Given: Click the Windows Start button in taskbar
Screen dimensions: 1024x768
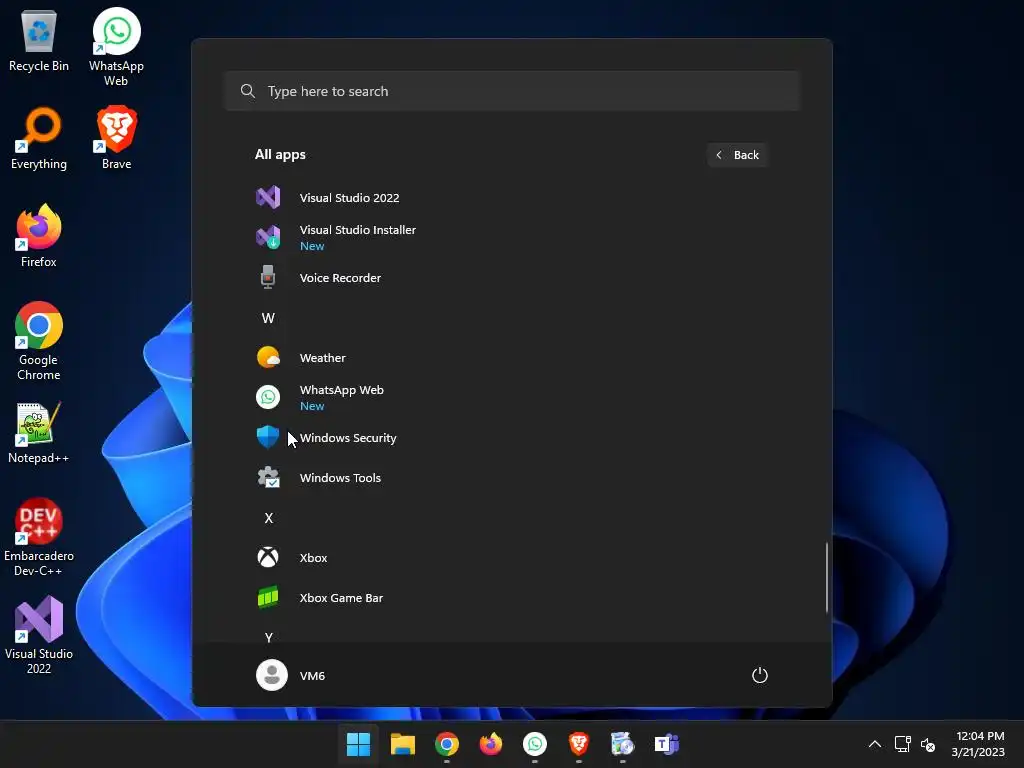Looking at the screenshot, I should 358,744.
